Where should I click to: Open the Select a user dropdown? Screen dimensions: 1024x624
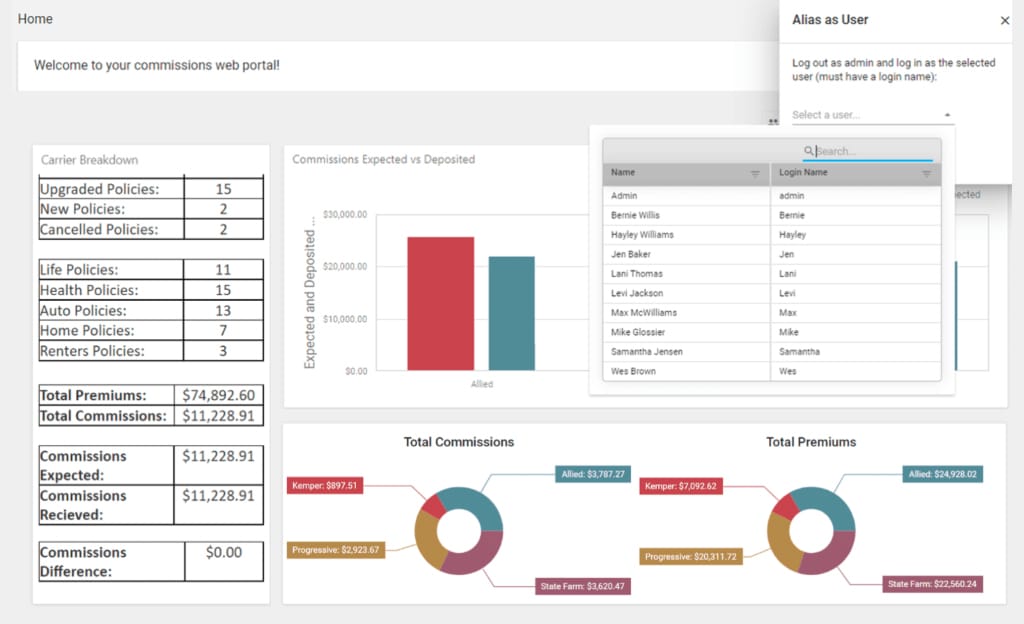872,115
